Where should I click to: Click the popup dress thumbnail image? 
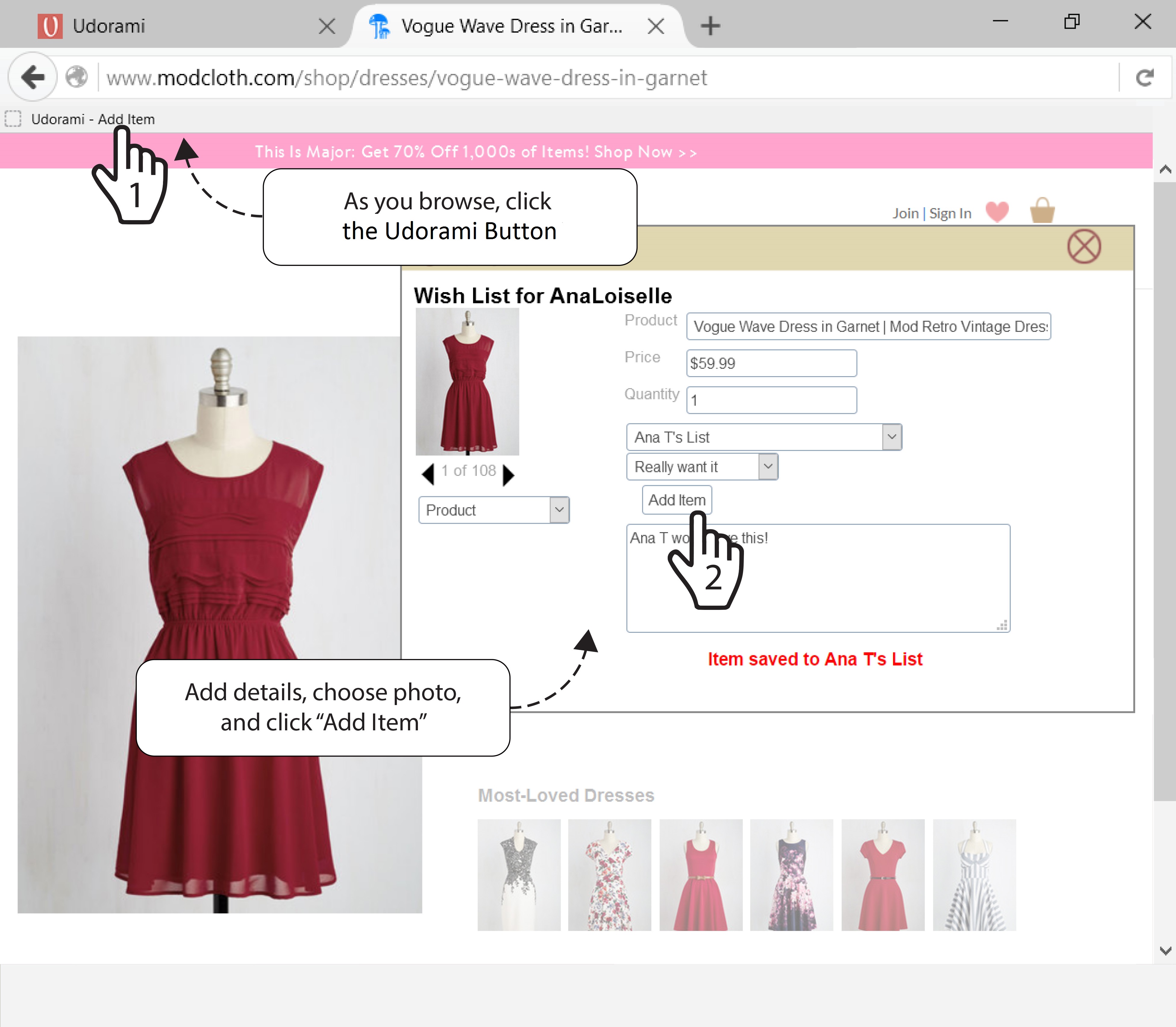click(467, 382)
